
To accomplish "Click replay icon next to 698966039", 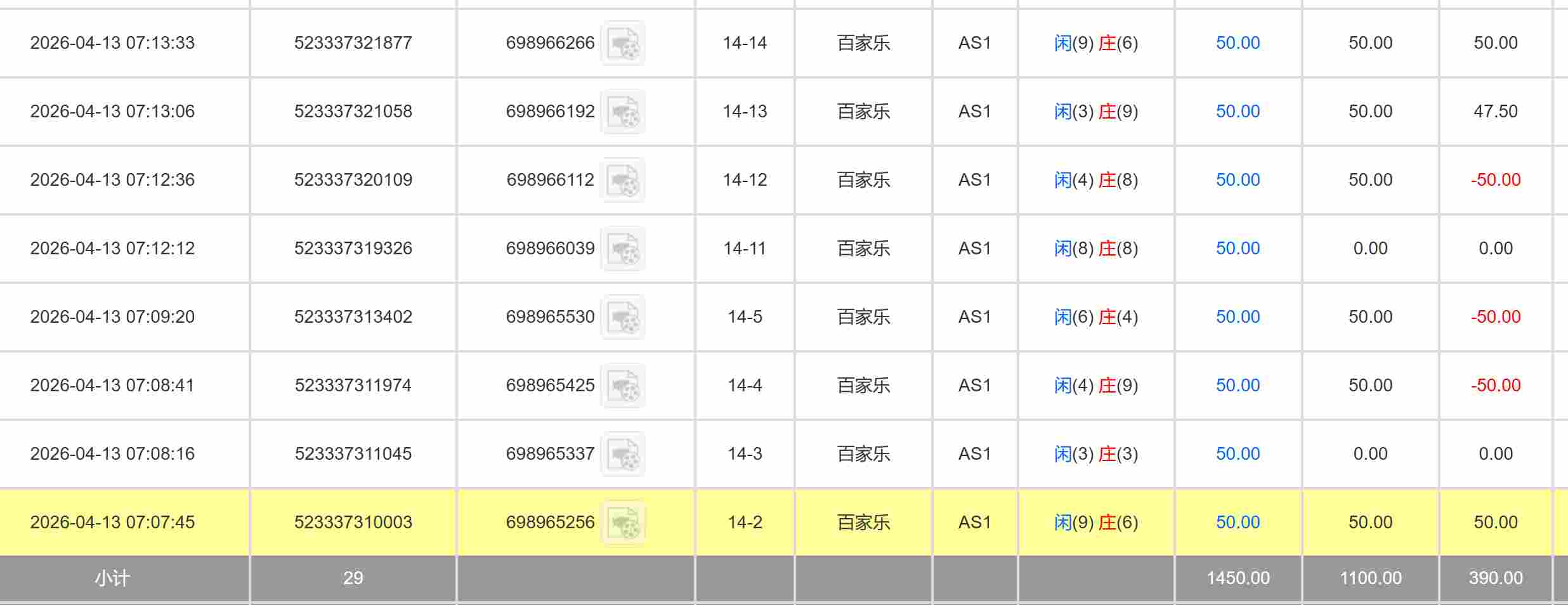I will (x=623, y=249).
